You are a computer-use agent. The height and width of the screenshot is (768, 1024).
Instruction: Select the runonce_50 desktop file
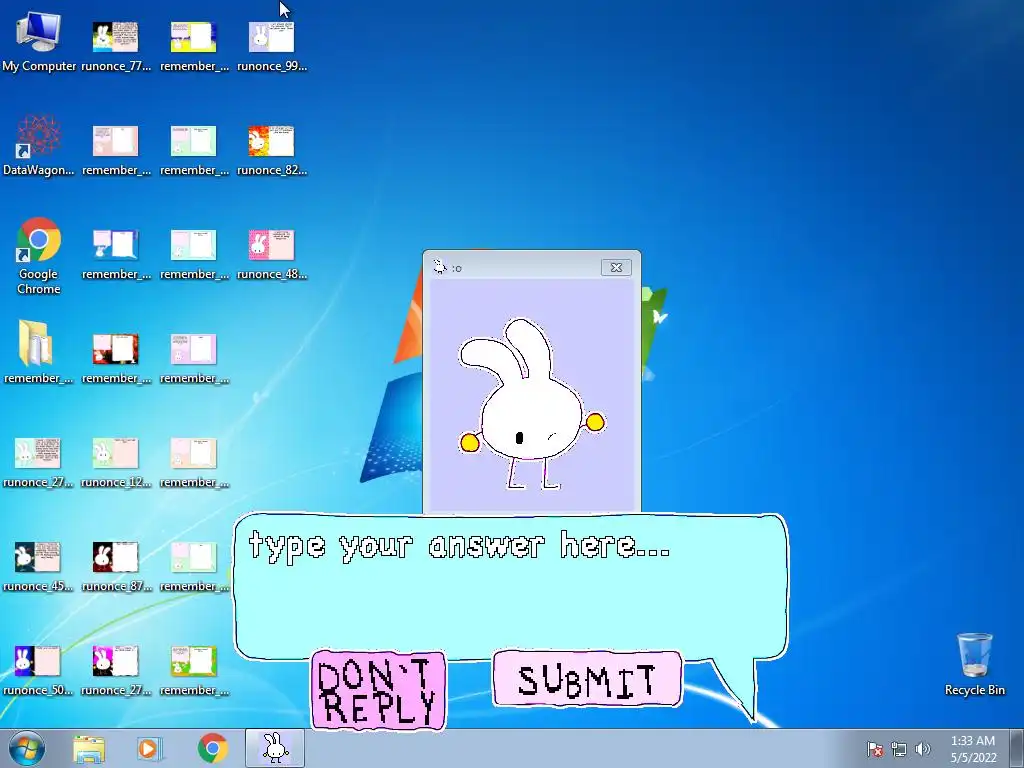38,669
